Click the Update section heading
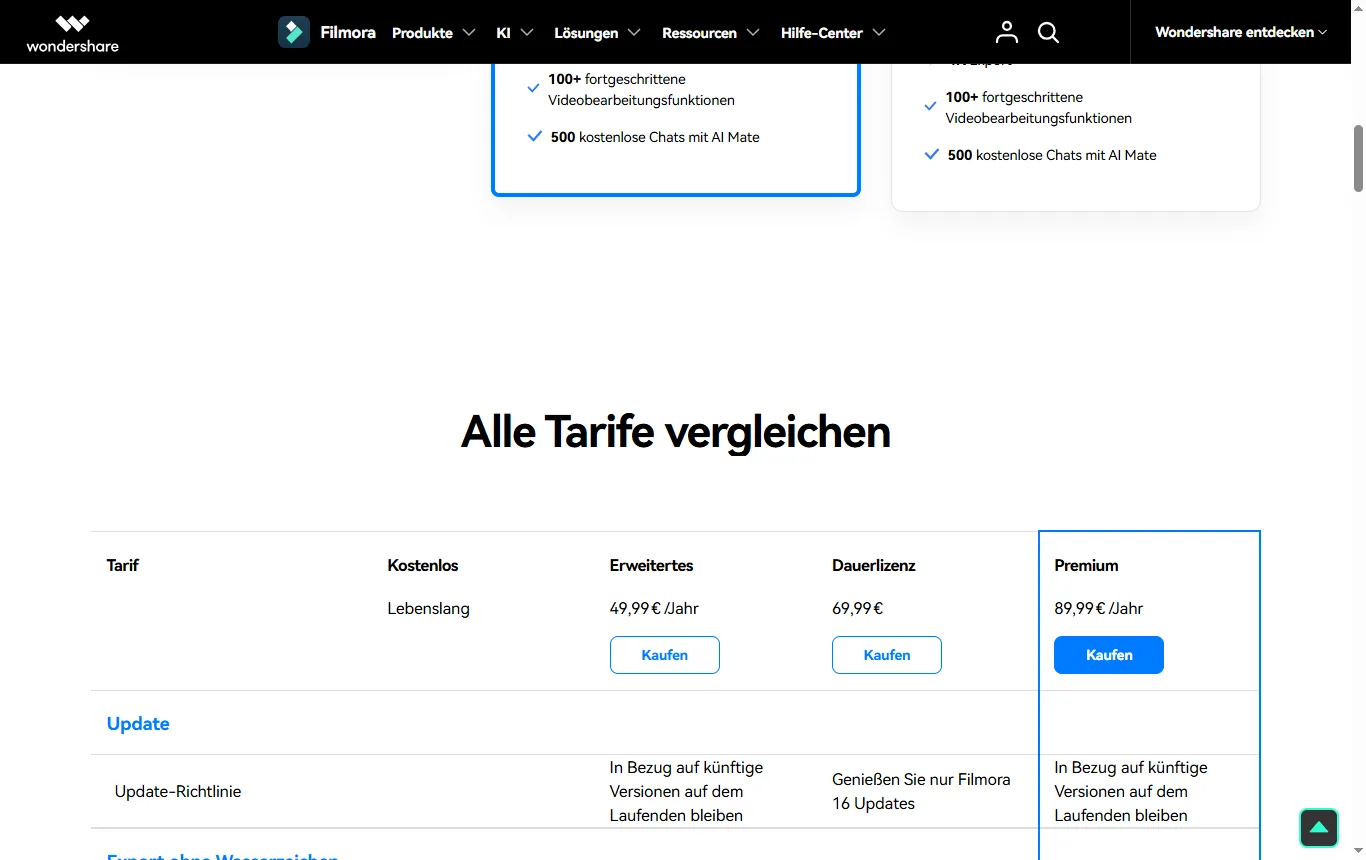Viewport: 1366px width, 860px height. [x=138, y=724]
